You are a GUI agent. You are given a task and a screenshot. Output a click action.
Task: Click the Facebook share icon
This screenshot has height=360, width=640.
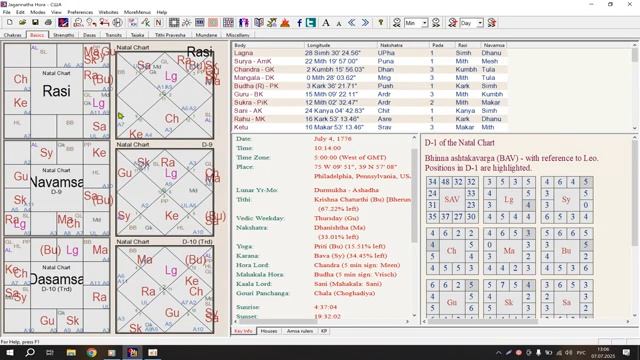tap(299, 23)
